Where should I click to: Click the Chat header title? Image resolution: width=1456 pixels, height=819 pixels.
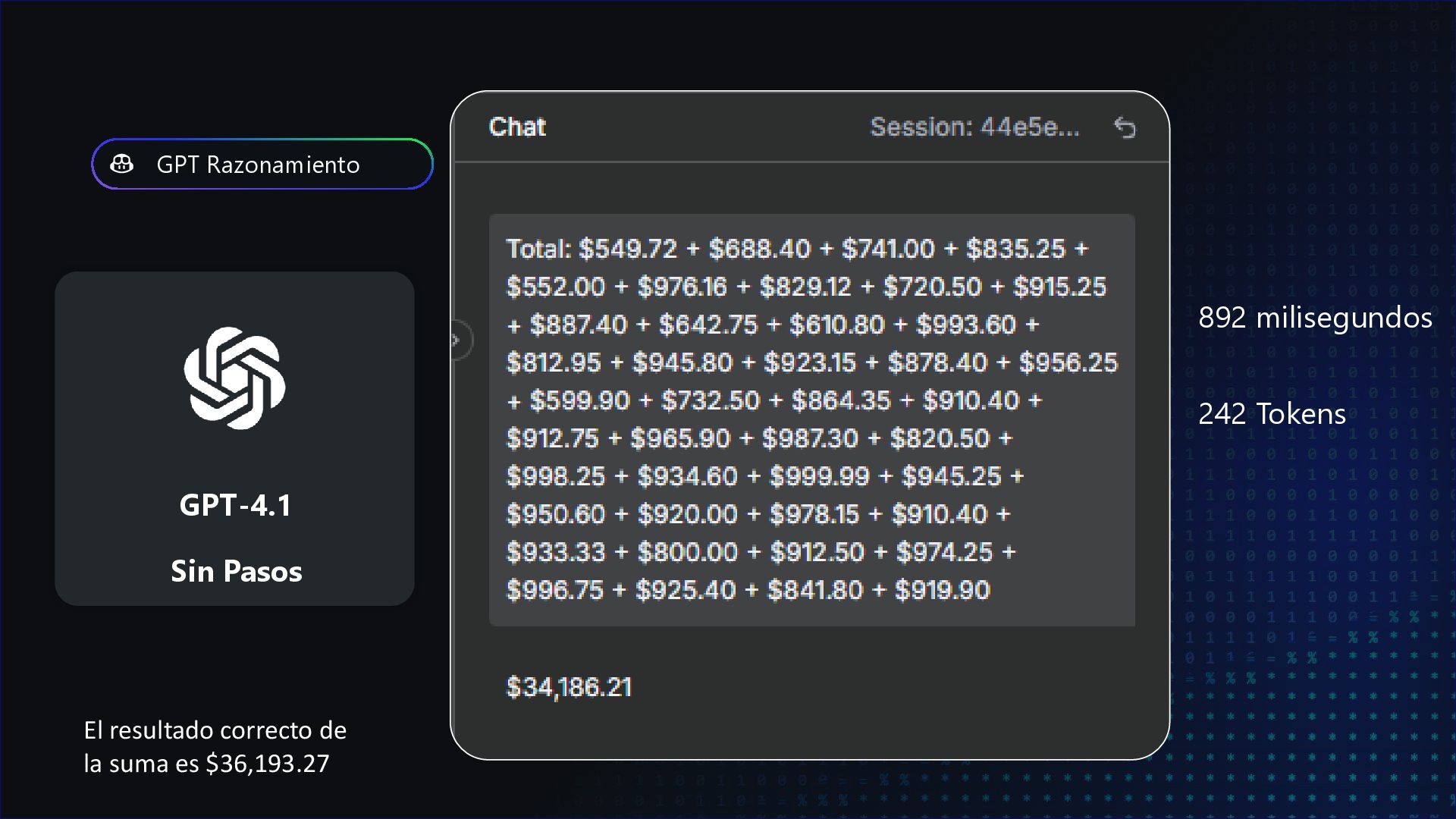(x=517, y=127)
